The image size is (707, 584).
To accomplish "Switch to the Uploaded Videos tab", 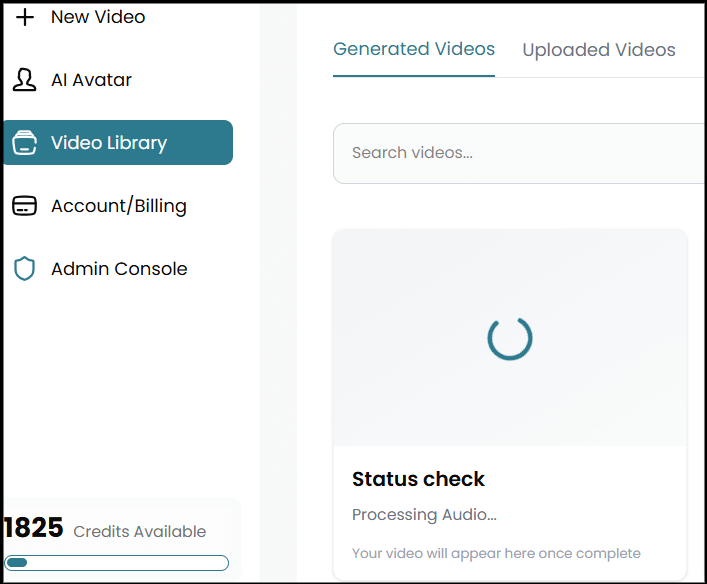I will tap(599, 50).
